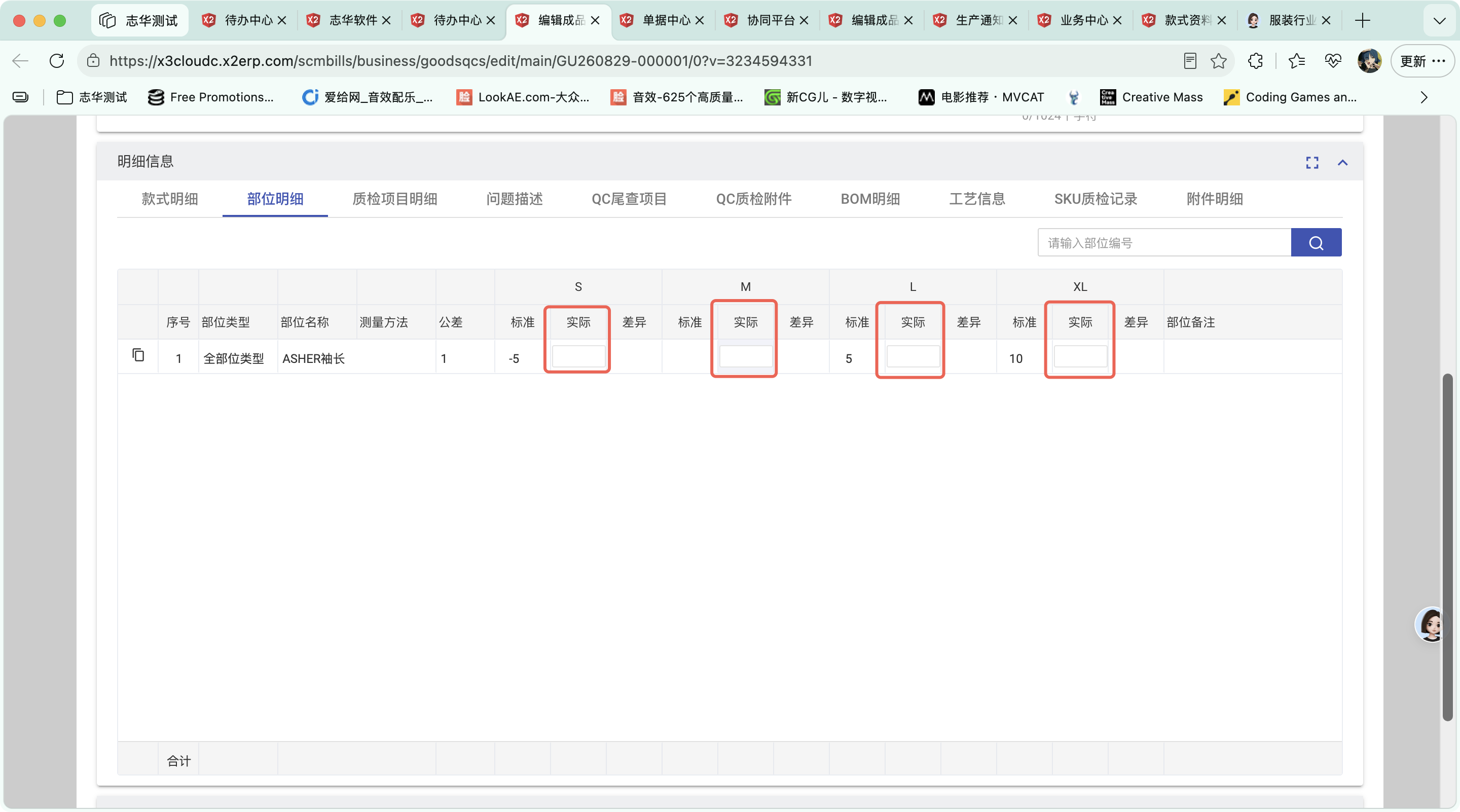
Task: Click the copy row icon in row 1
Action: pyautogui.click(x=138, y=355)
